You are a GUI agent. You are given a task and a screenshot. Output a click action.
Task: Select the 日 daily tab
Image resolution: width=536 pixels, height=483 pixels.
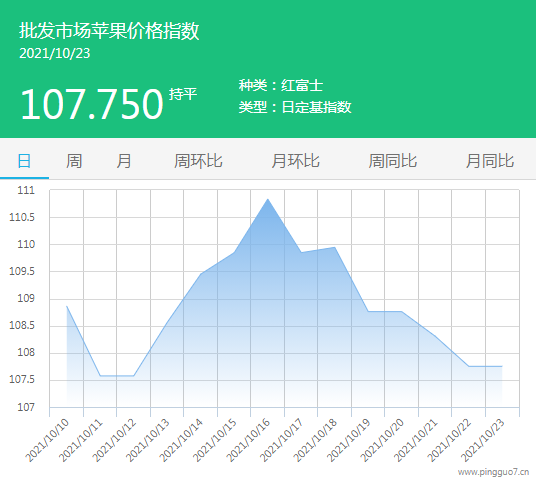tap(24, 161)
